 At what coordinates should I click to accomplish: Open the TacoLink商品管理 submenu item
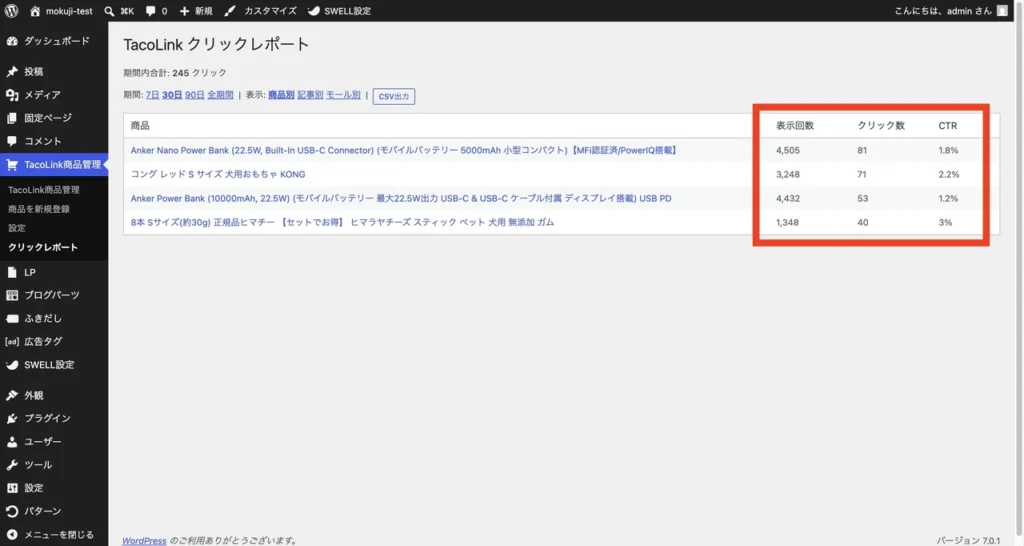44,189
